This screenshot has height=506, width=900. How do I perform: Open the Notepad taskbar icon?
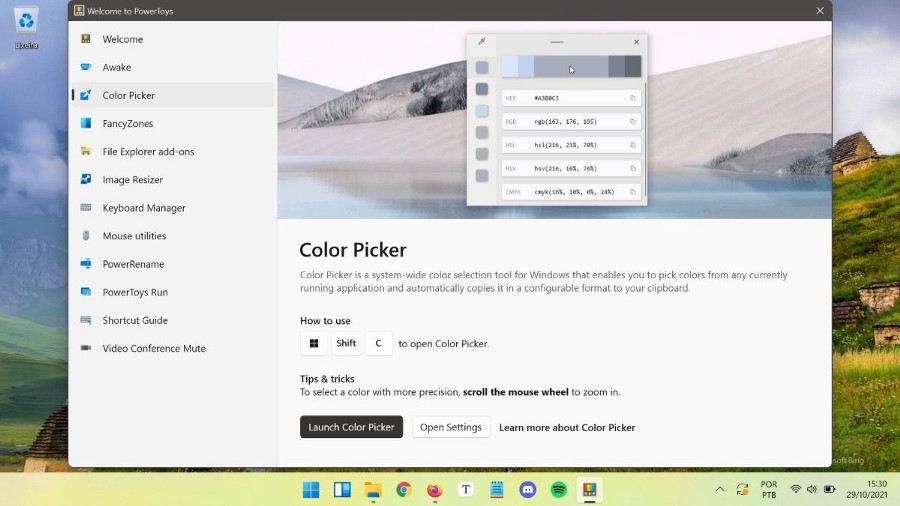point(497,489)
